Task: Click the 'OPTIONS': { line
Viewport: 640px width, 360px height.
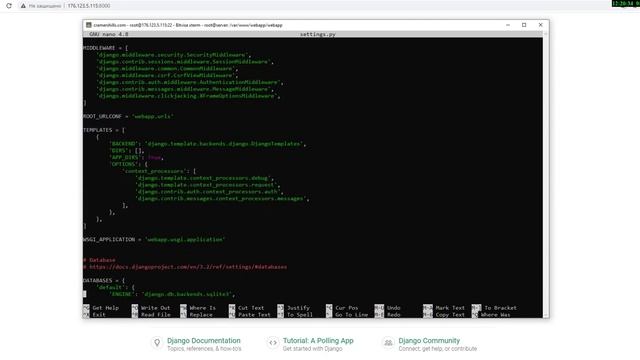Action: coord(128,164)
